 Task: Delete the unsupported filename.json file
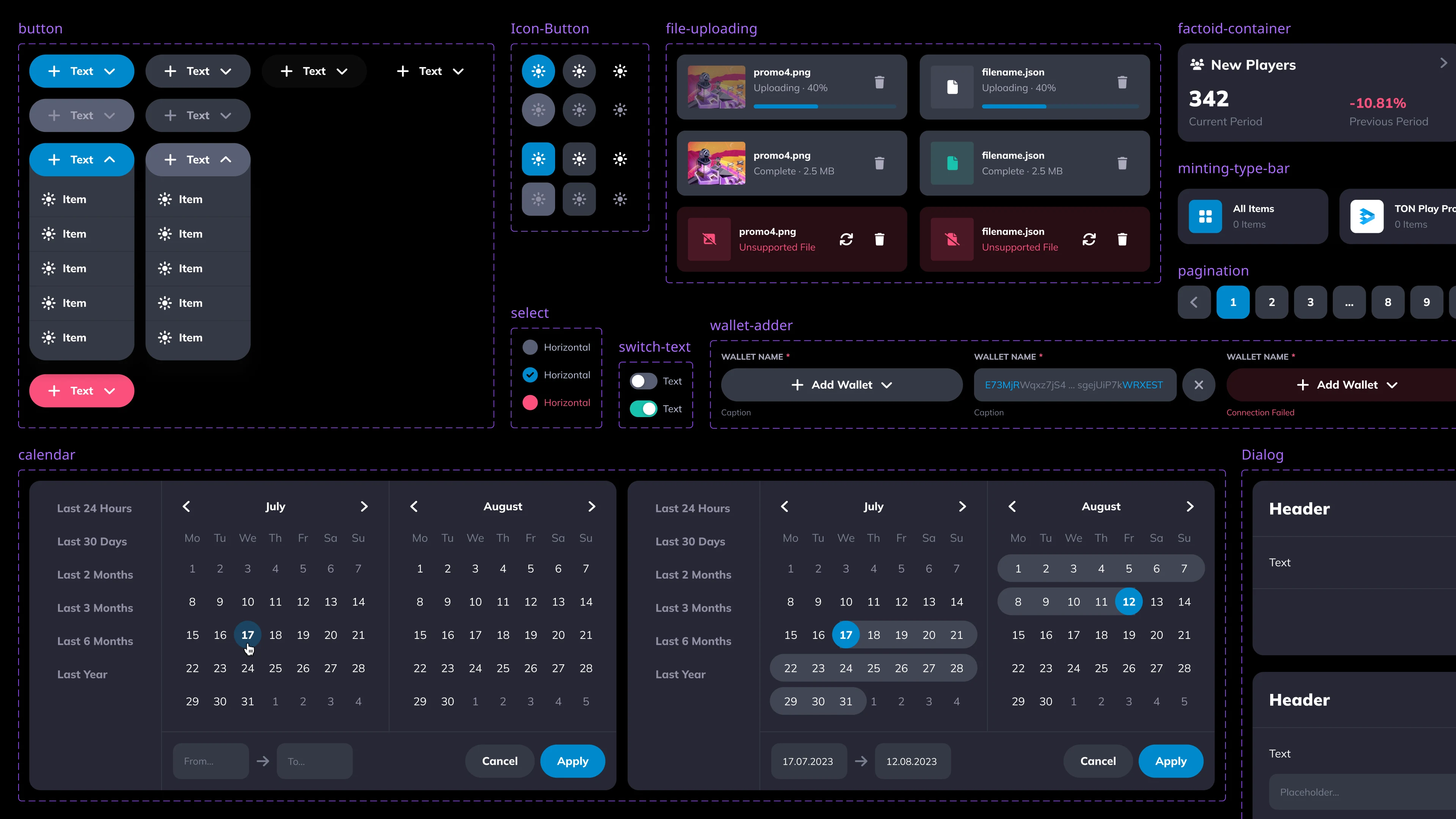[x=1122, y=240]
